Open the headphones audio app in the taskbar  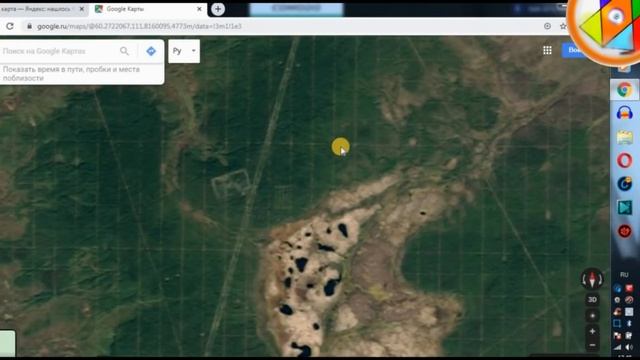624,113
